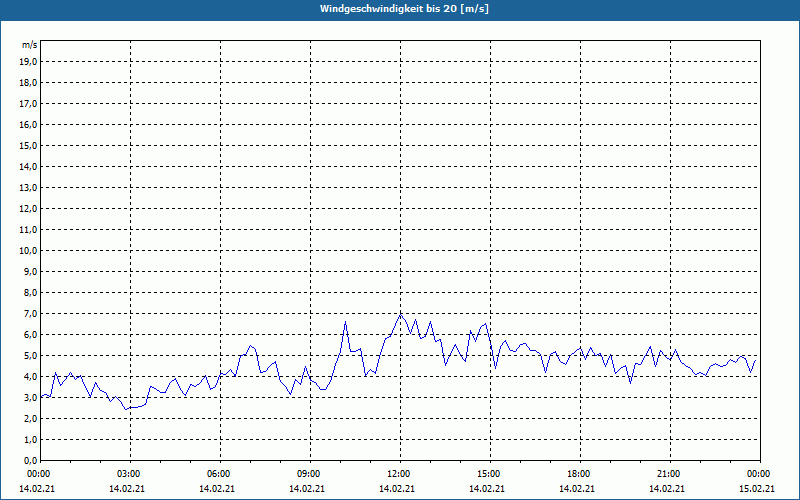The image size is (800, 500).
Task: Click the 13,0 y-axis label
Action: (x=29, y=188)
